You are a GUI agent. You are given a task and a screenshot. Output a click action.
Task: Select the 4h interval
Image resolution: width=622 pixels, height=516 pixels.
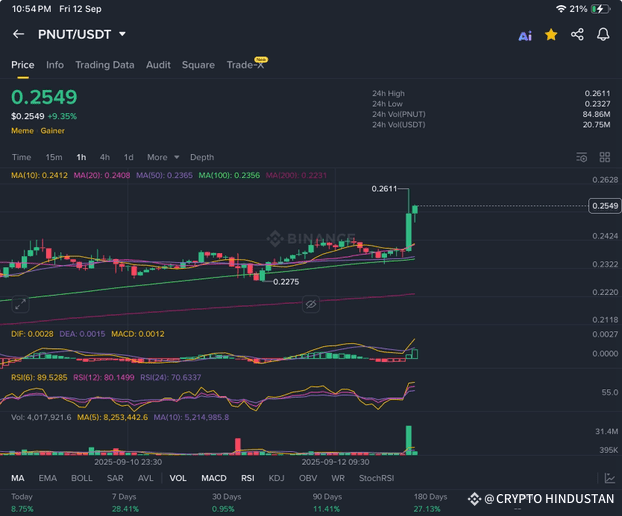(x=105, y=157)
